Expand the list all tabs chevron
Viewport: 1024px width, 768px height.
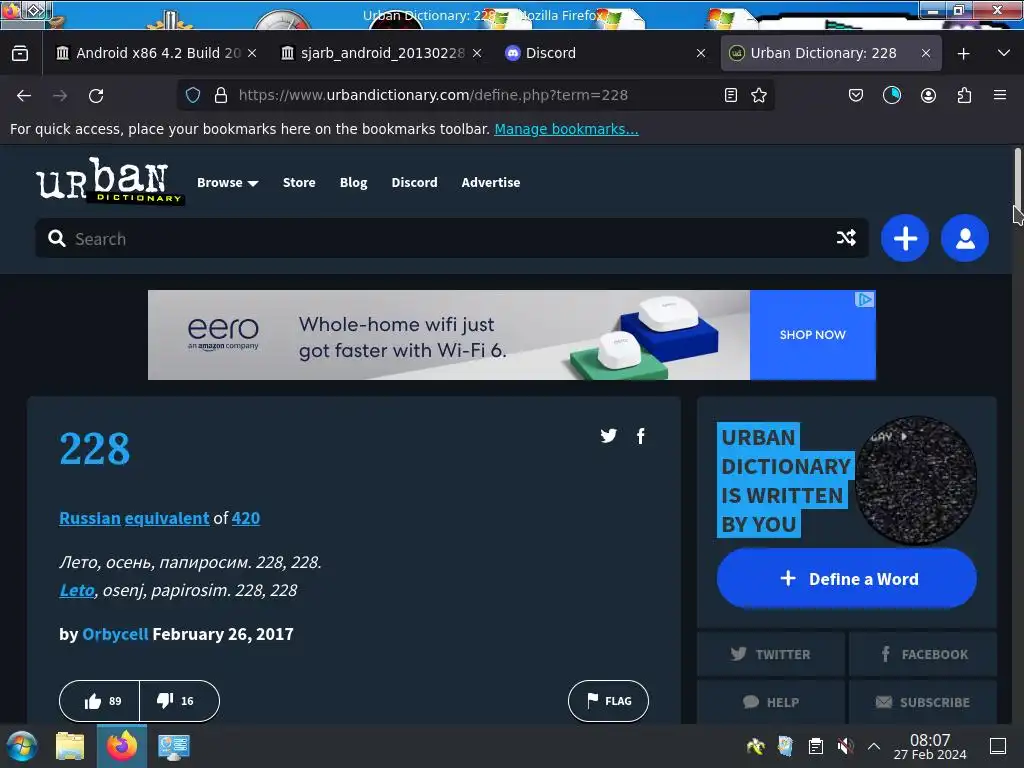tap(1004, 53)
